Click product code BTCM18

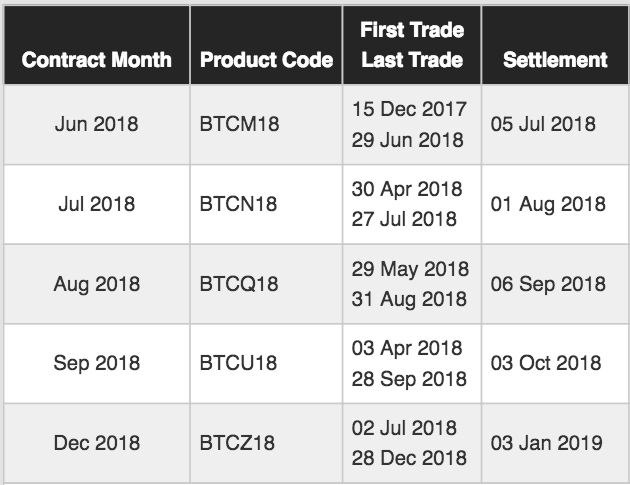[239, 124]
